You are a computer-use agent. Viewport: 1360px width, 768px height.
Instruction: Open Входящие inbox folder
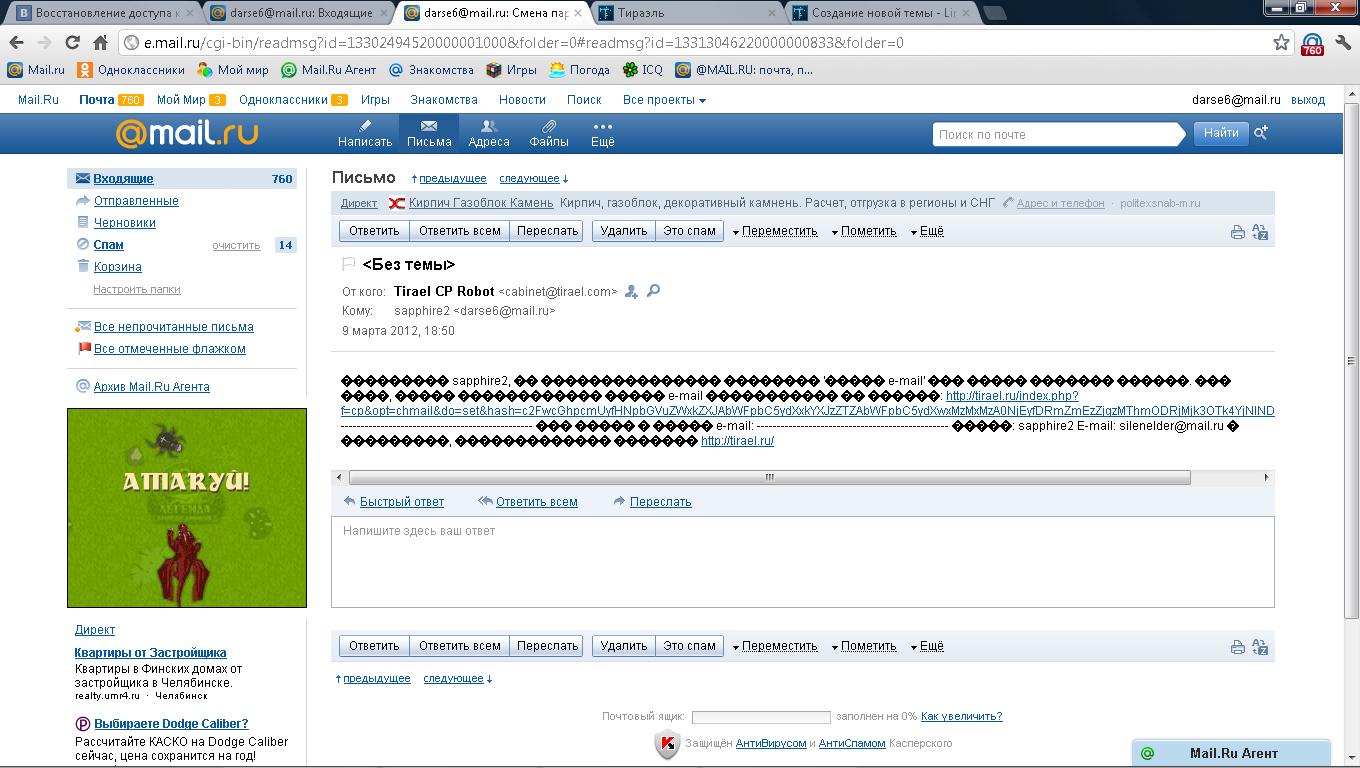click(x=123, y=179)
